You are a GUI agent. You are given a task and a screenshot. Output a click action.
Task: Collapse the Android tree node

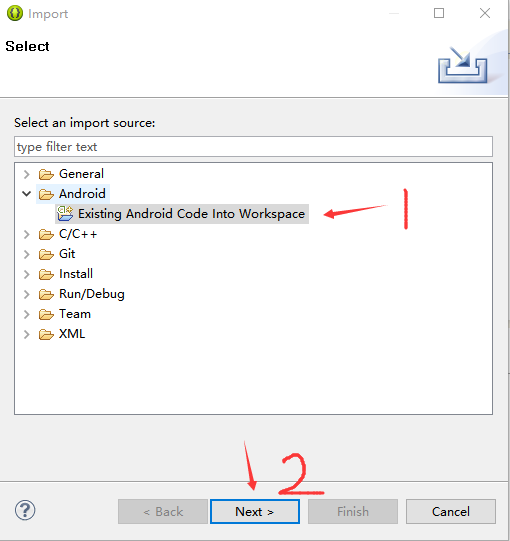point(27,194)
